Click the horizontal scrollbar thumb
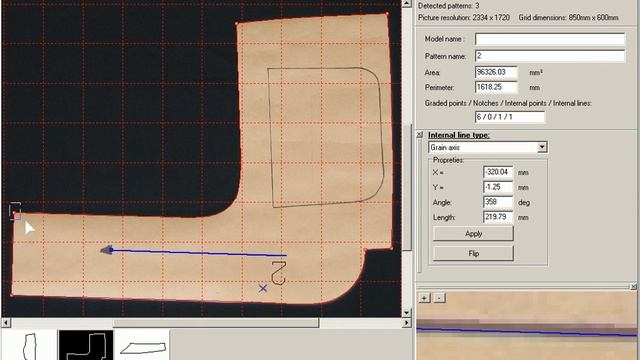 216,323
